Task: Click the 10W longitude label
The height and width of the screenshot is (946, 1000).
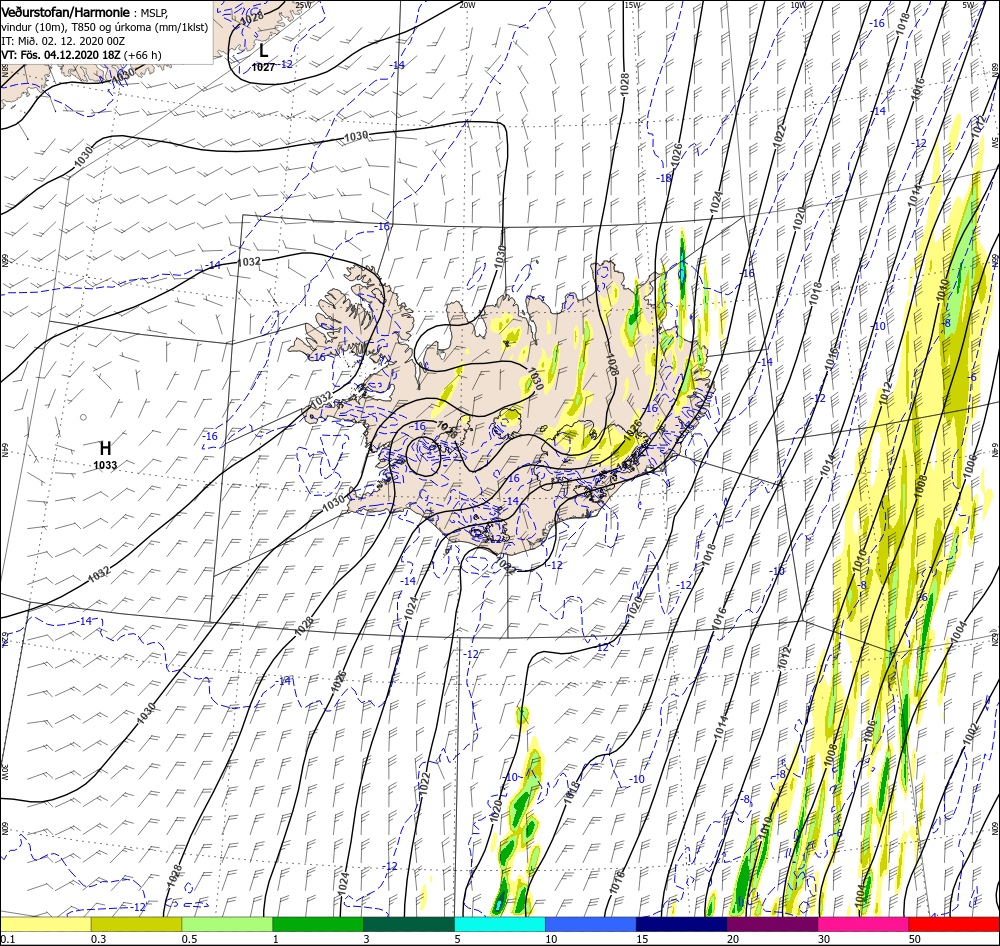Action: point(798,4)
